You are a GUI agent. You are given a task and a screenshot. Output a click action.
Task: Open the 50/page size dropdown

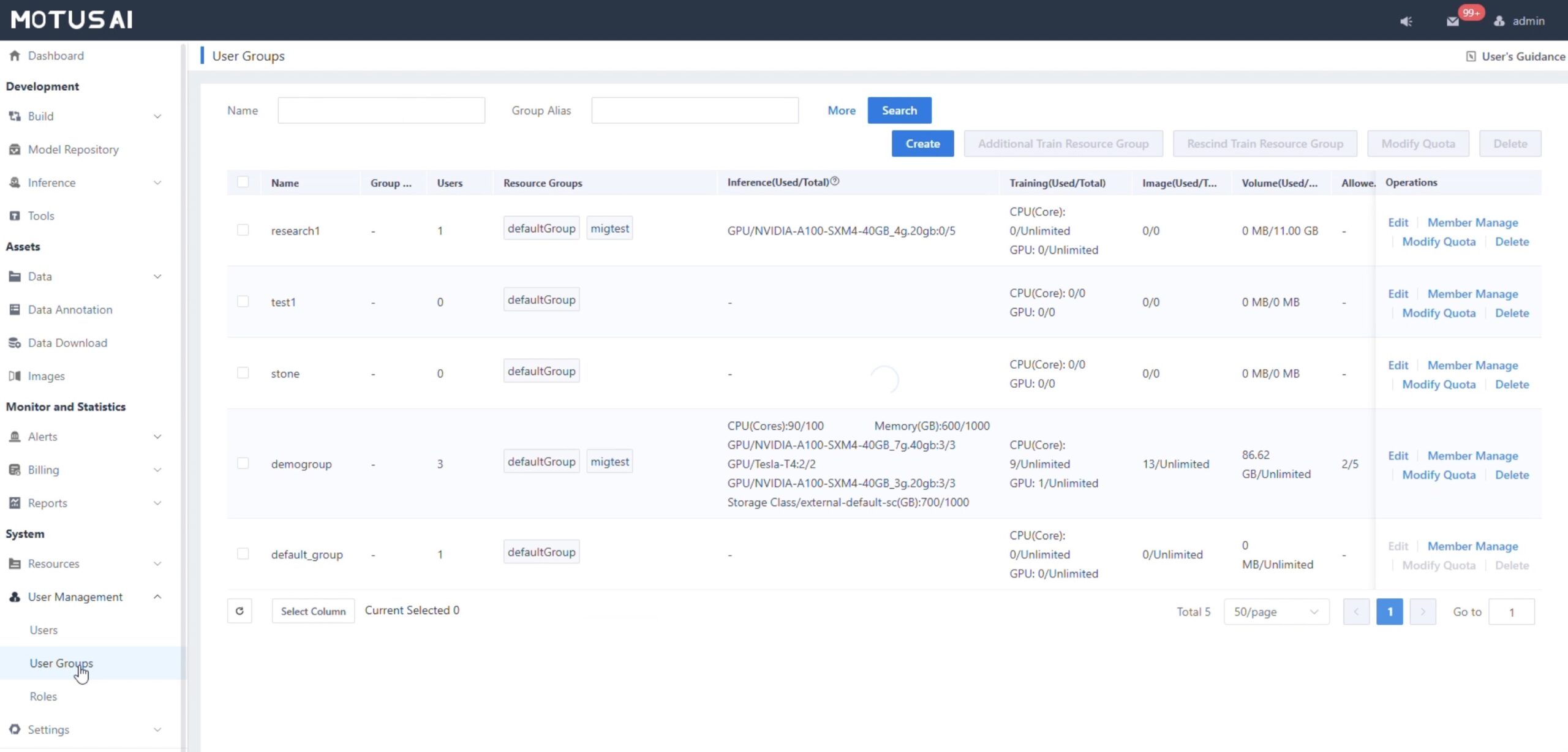pos(1276,612)
